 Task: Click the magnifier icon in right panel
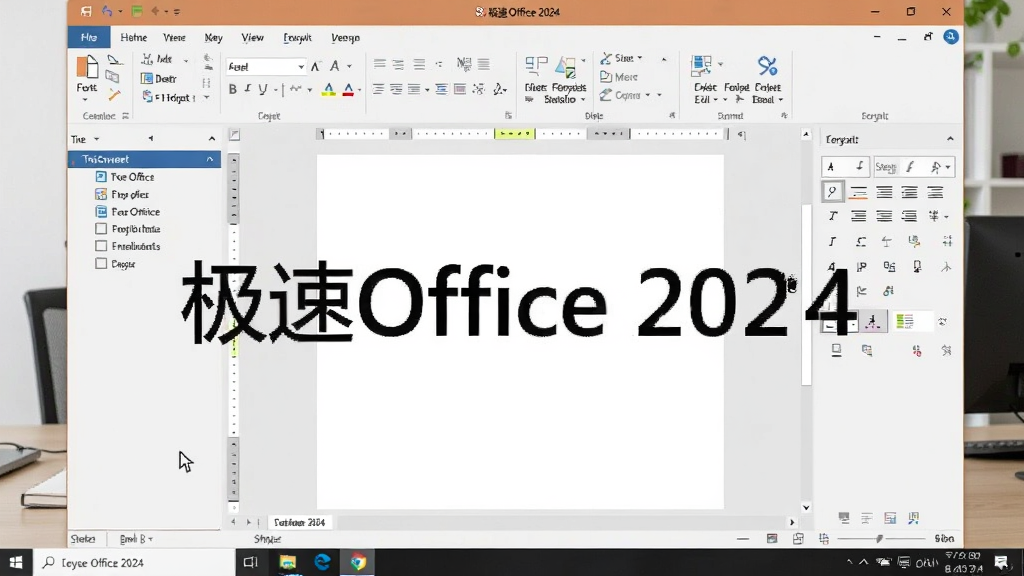[x=832, y=191]
